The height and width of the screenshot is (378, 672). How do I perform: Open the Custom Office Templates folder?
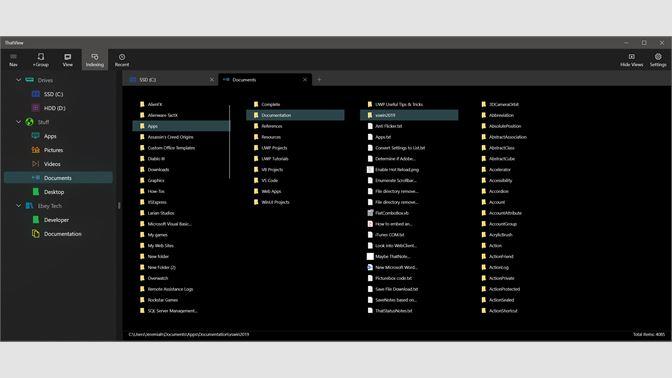[181, 148]
